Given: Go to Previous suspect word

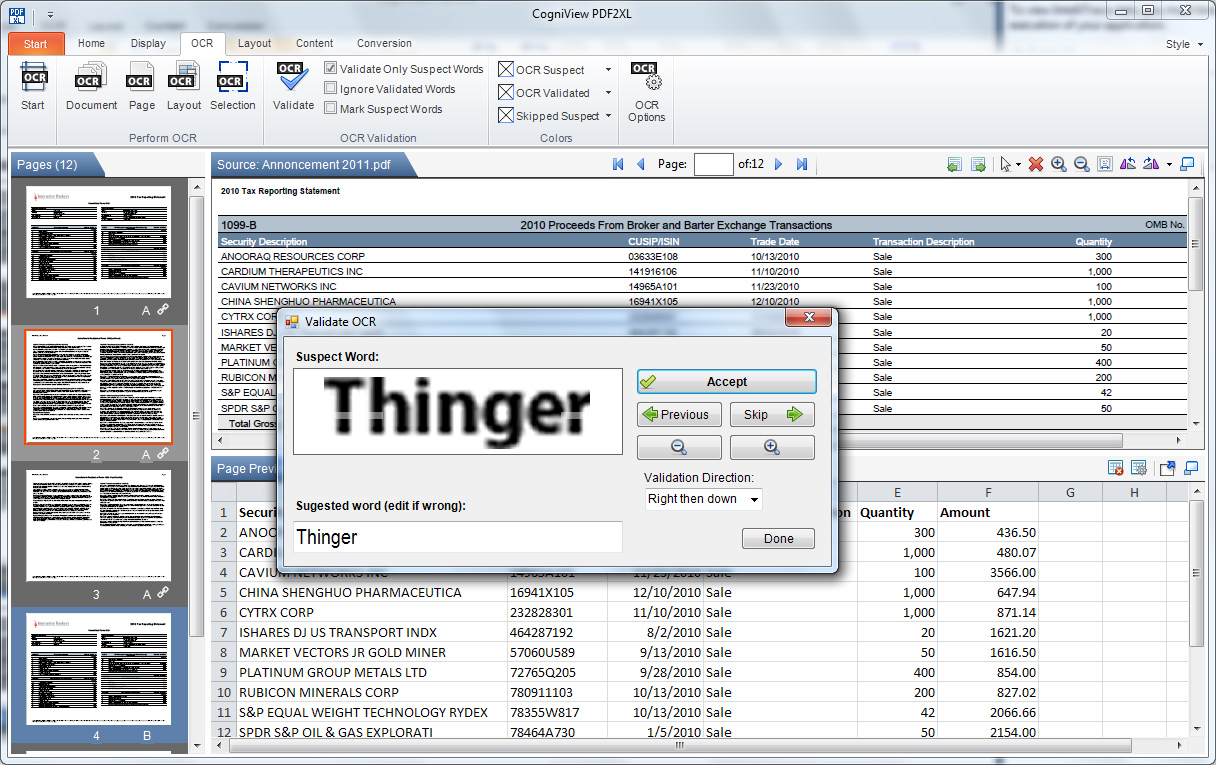Looking at the screenshot, I should pos(679,414).
